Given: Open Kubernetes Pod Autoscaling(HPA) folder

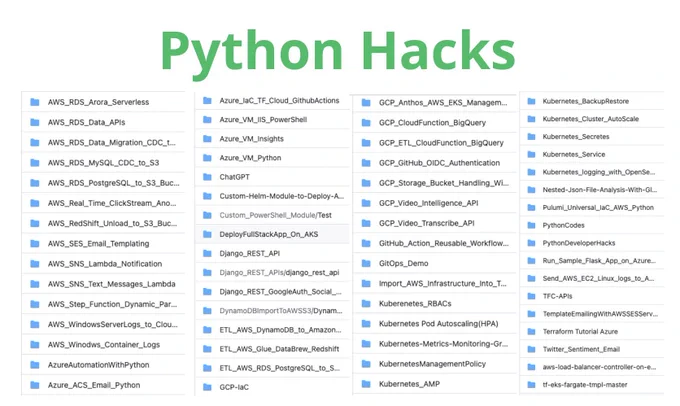Looking at the screenshot, I should coord(438,324).
